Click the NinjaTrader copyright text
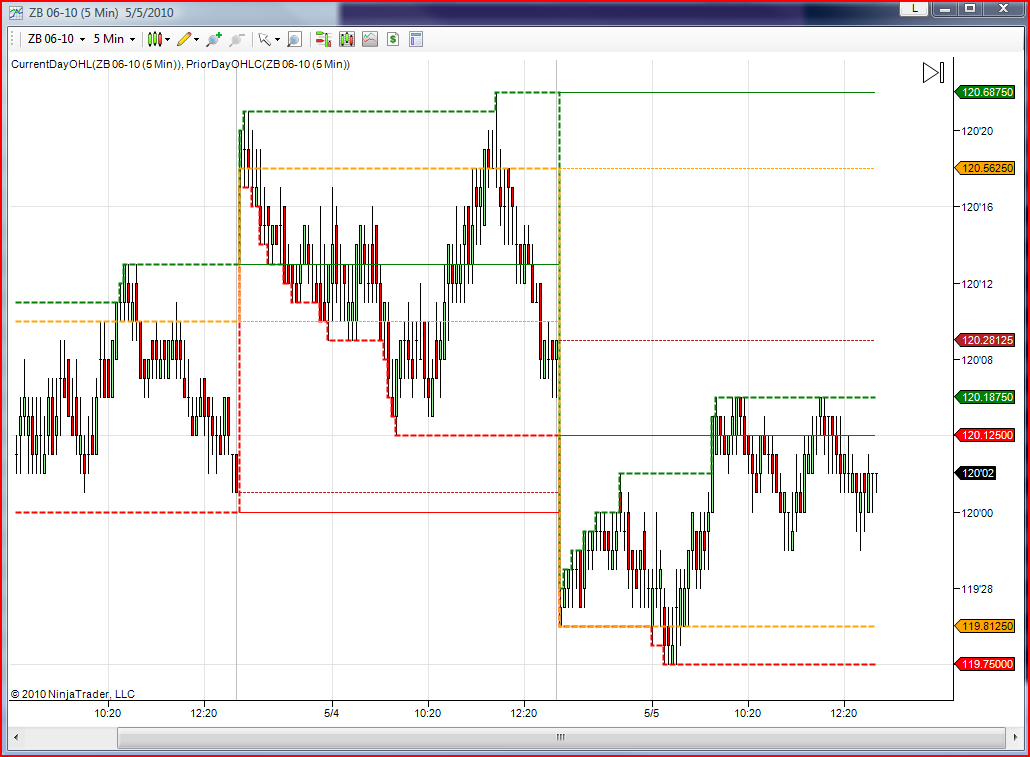Screen dimensions: 1030x757 coord(72,694)
